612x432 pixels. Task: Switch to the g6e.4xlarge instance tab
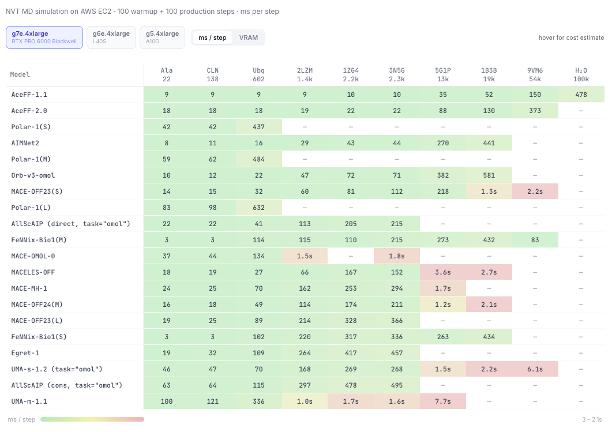[111, 37]
